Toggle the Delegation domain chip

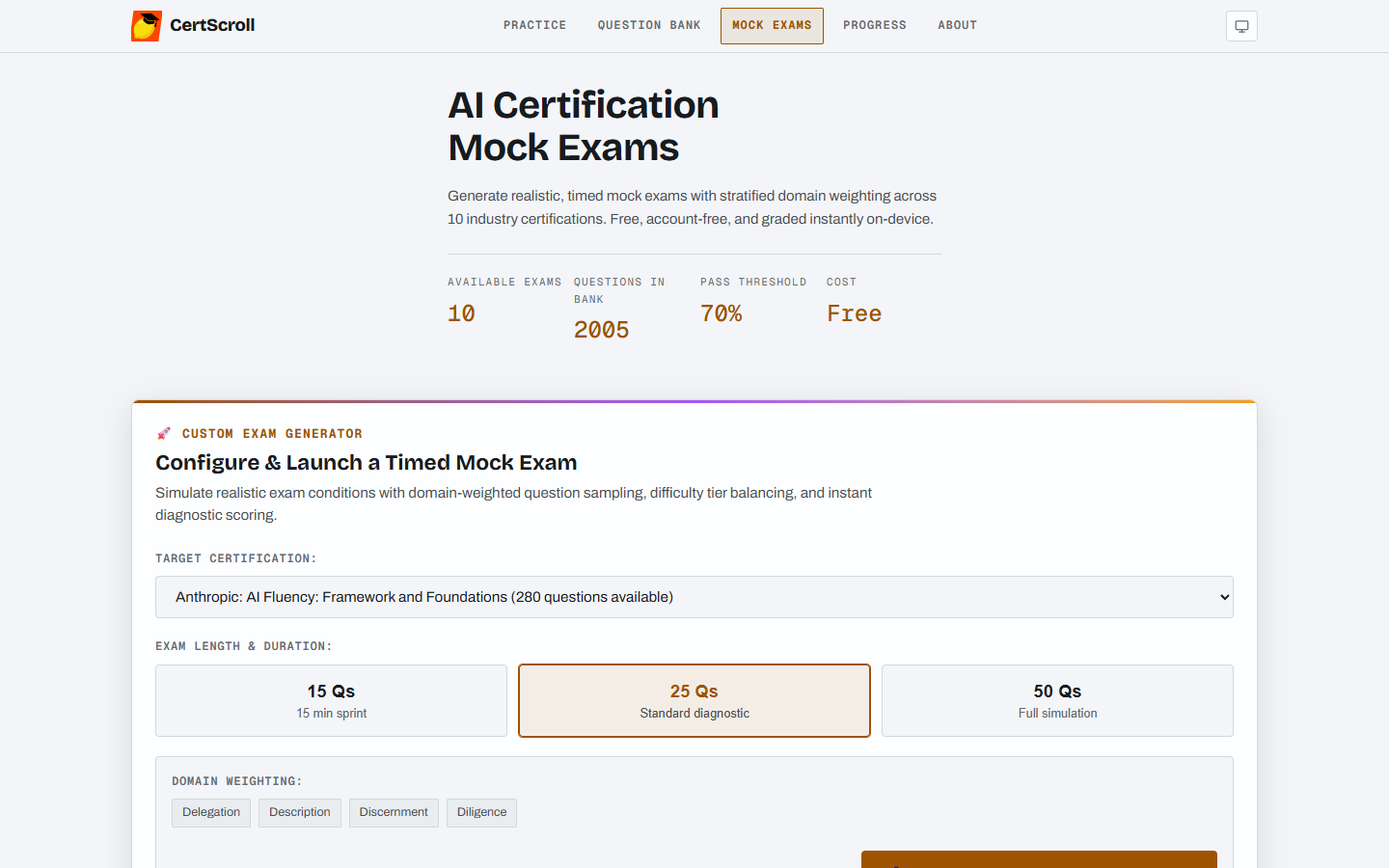(211, 812)
